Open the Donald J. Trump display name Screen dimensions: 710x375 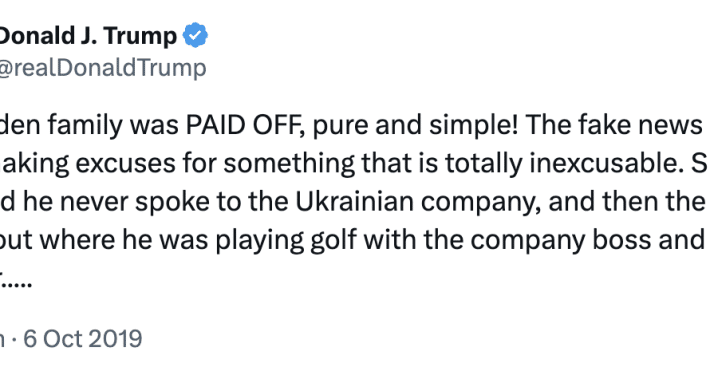point(88,36)
